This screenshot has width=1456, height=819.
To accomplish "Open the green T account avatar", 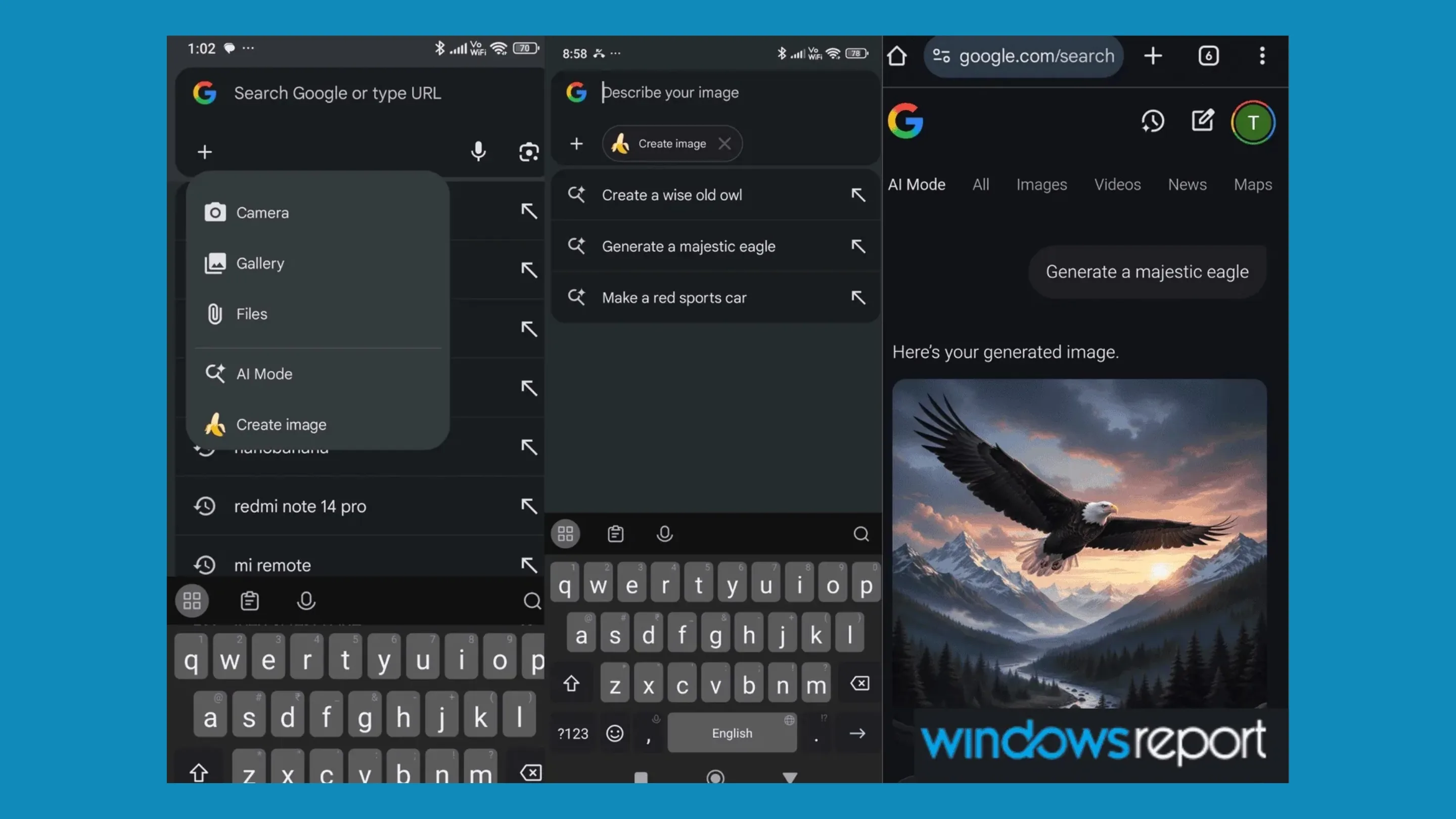I will tap(1253, 122).
